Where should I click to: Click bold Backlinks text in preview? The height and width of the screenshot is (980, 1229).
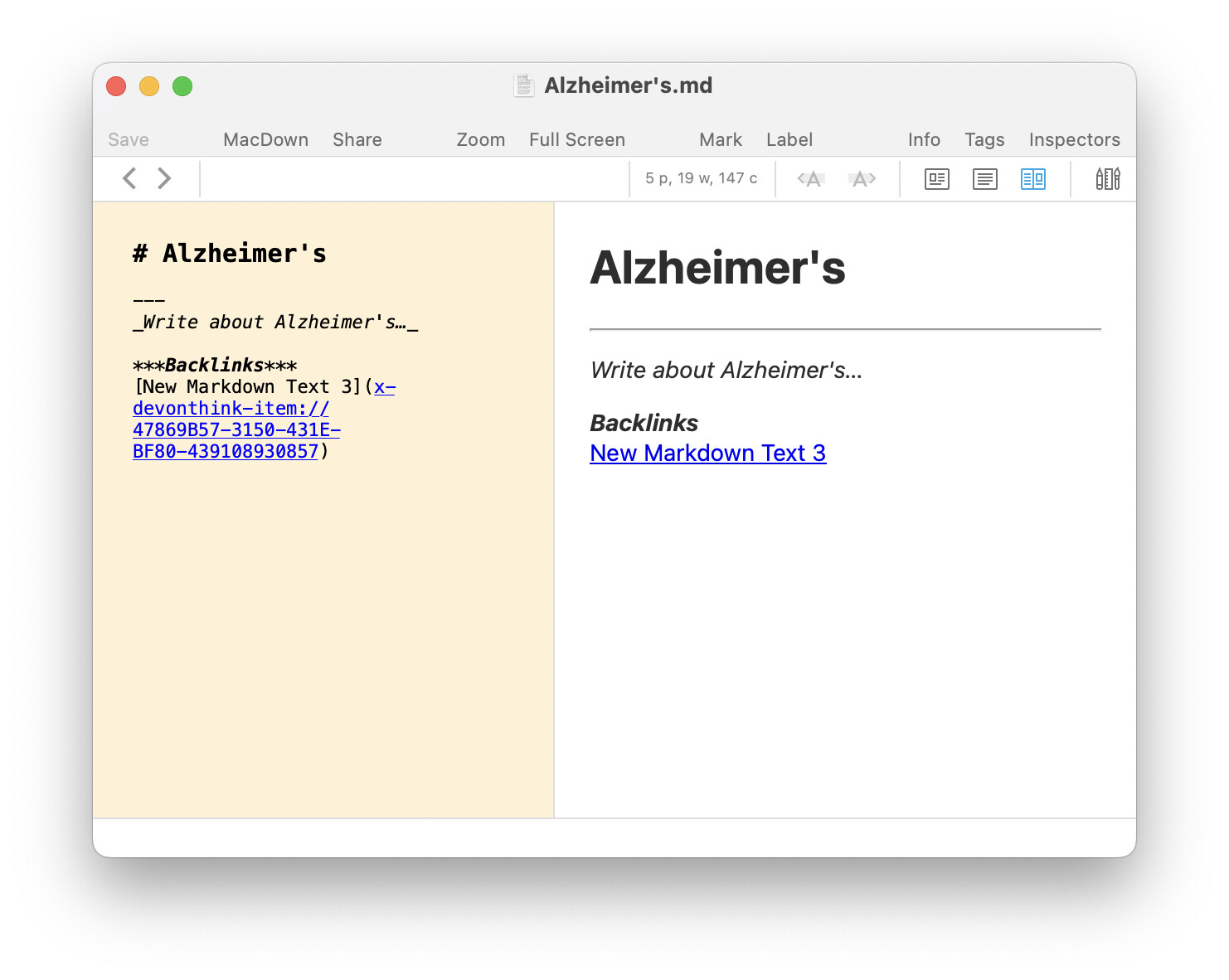[644, 423]
